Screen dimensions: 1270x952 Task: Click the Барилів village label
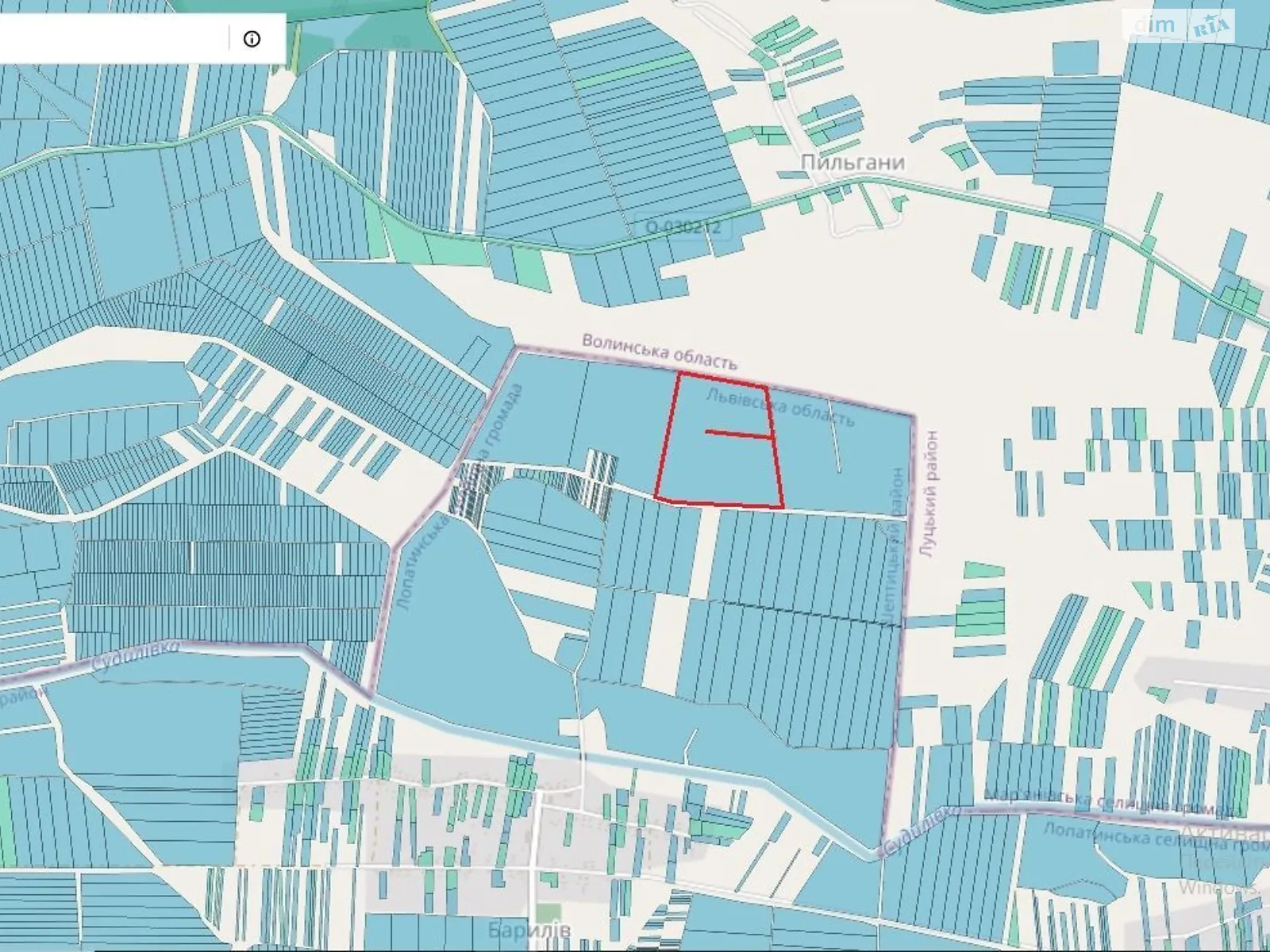[x=529, y=930]
